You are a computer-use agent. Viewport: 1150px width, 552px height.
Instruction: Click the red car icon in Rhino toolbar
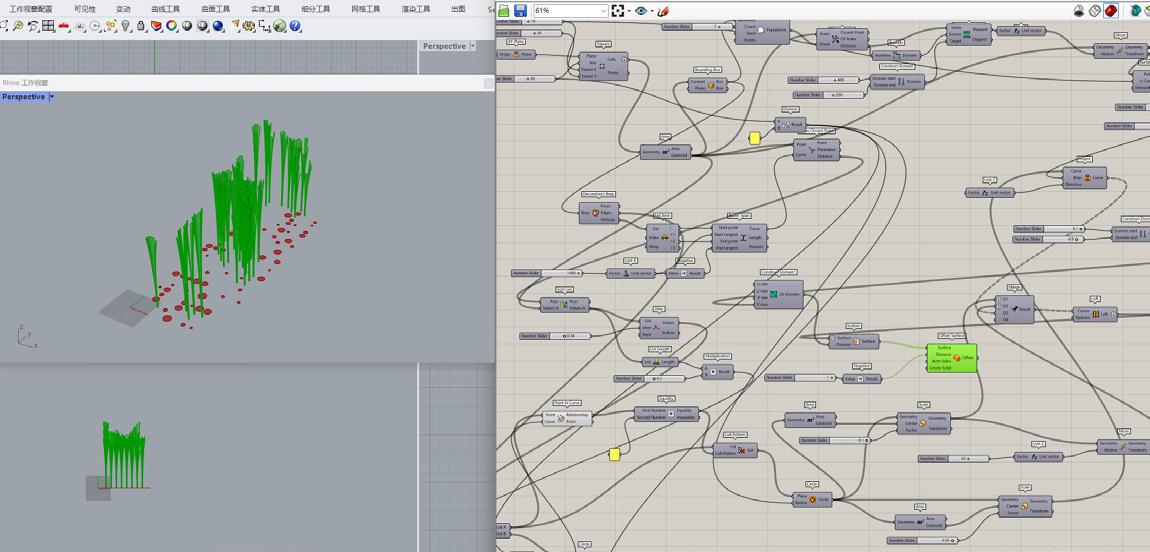coord(64,26)
